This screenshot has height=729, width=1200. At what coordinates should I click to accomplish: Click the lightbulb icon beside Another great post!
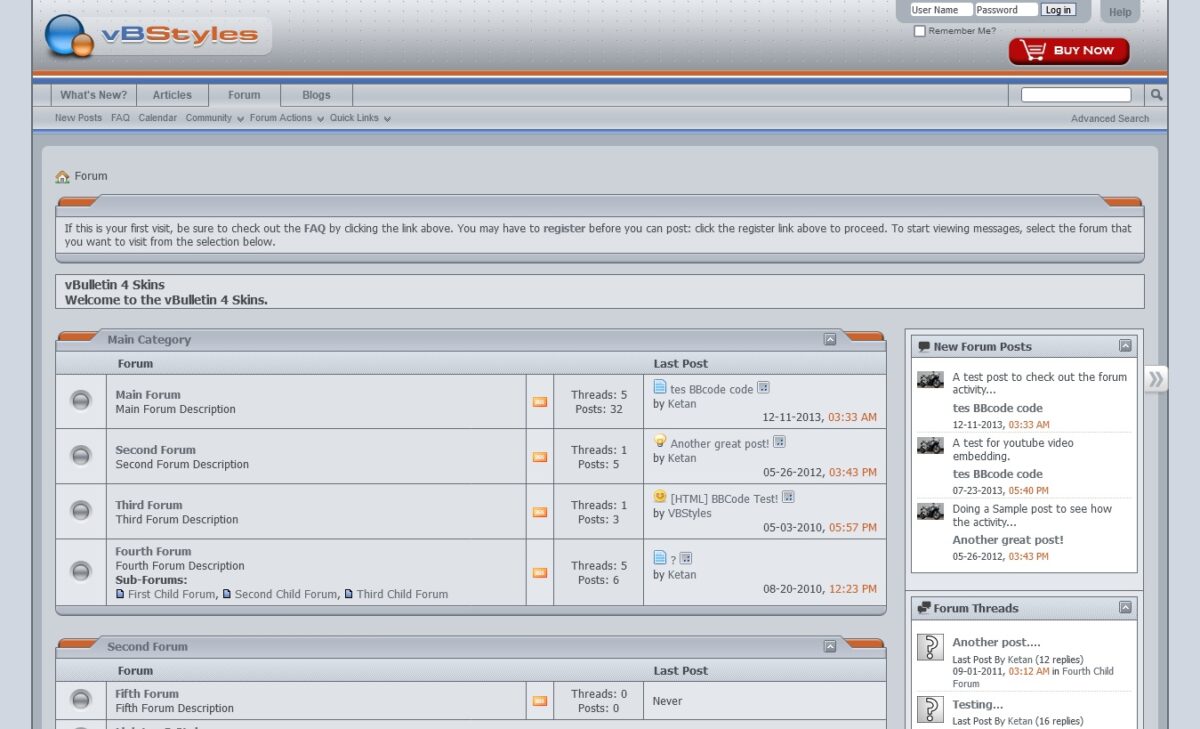pyautogui.click(x=660, y=440)
